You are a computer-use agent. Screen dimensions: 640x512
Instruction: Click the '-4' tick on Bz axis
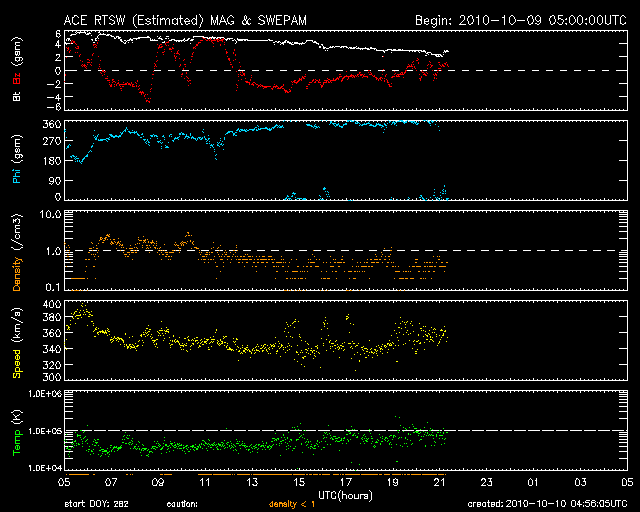53,97
